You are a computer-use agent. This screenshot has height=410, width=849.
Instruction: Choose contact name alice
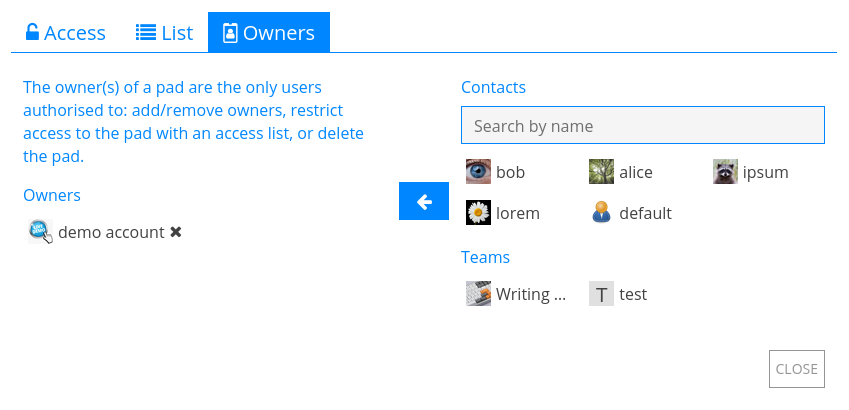point(636,172)
